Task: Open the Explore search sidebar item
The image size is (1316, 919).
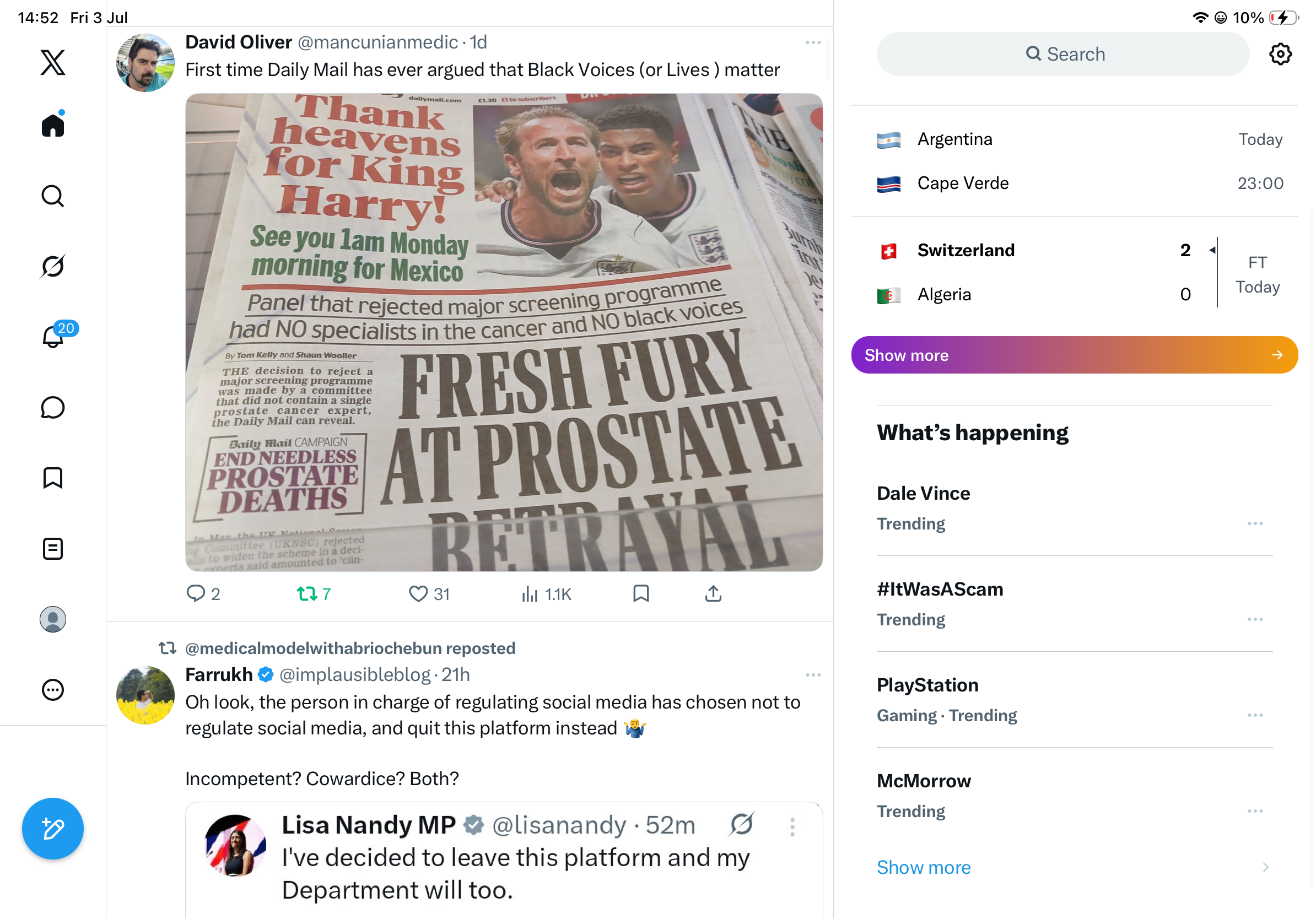Action: click(53, 196)
